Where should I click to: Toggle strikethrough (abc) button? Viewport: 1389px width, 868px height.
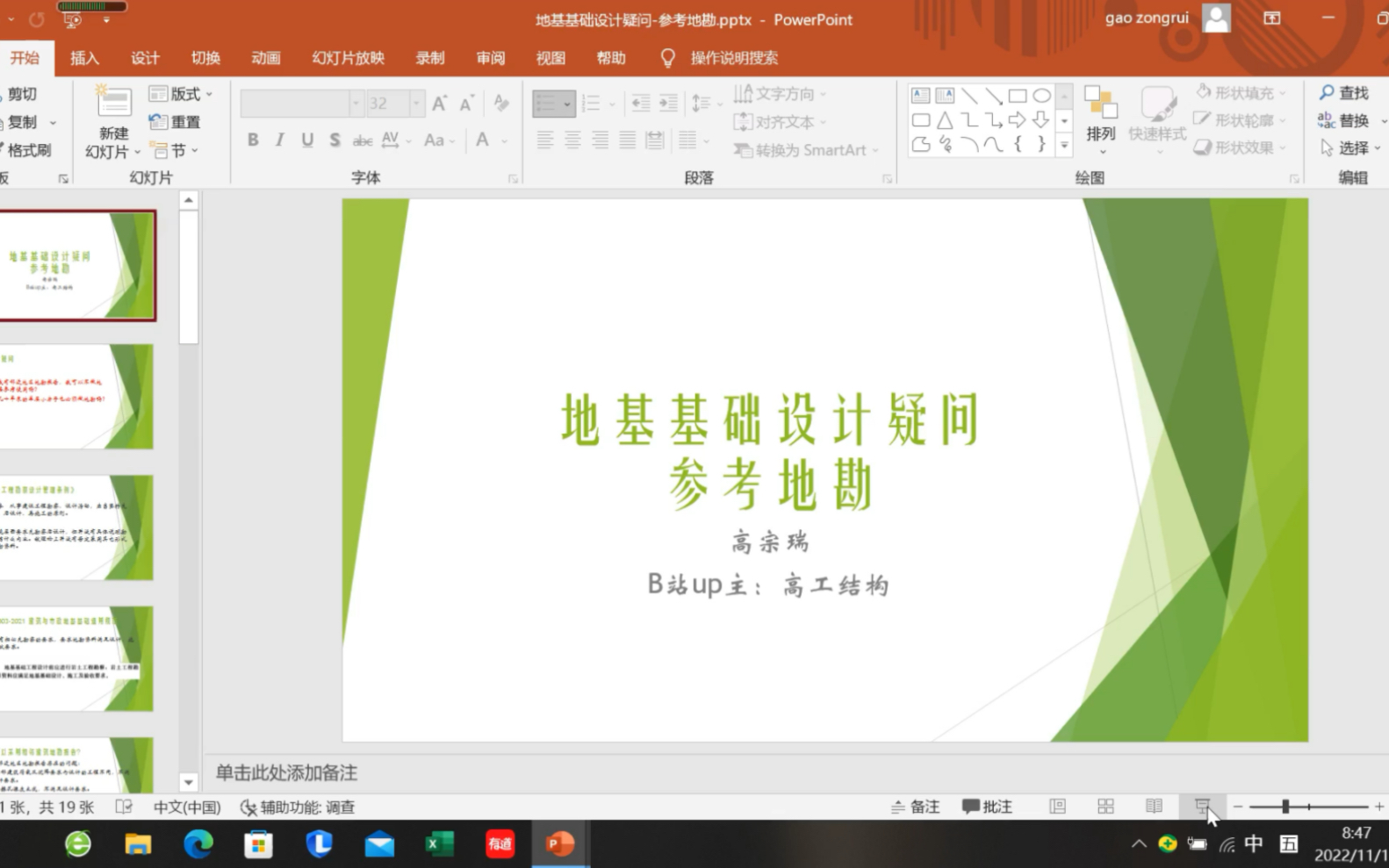pos(362,140)
